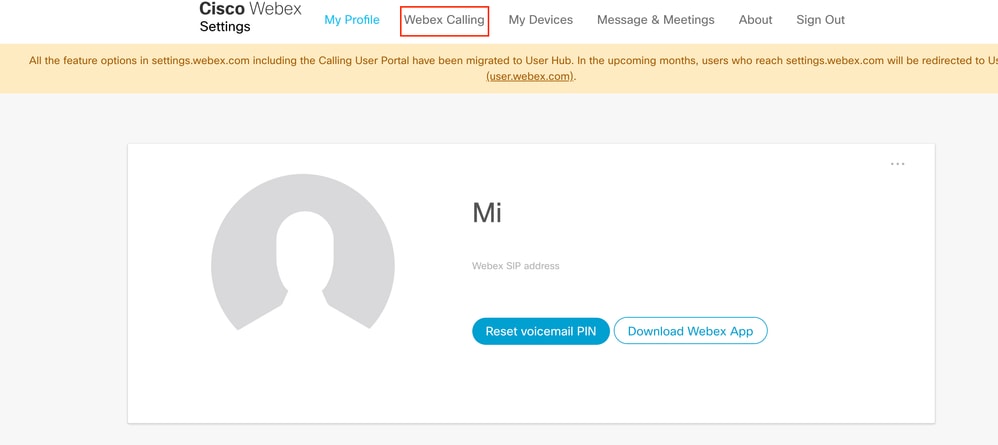Click the Reset voicemail PIN button
Image resolution: width=998 pixels, height=445 pixels.
pos(541,331)
